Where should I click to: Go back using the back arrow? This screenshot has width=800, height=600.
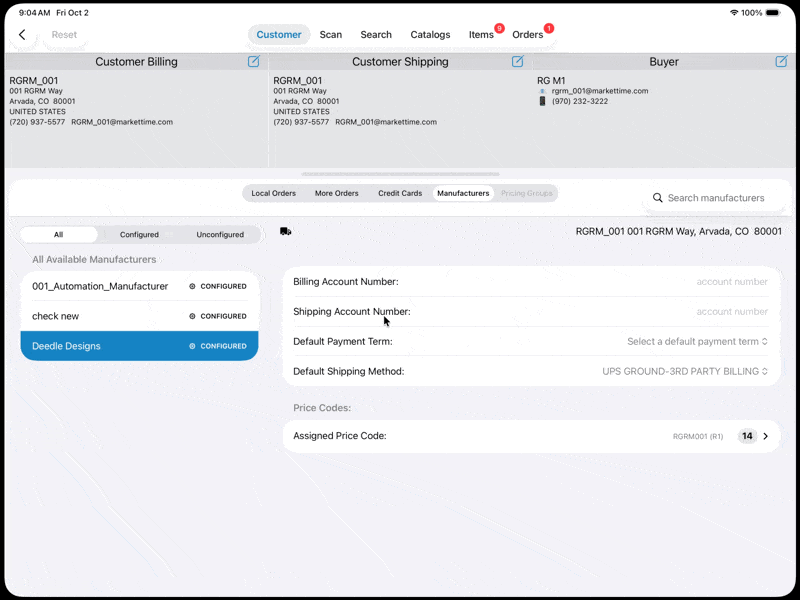pyautogui.click(x=22, y=35)
